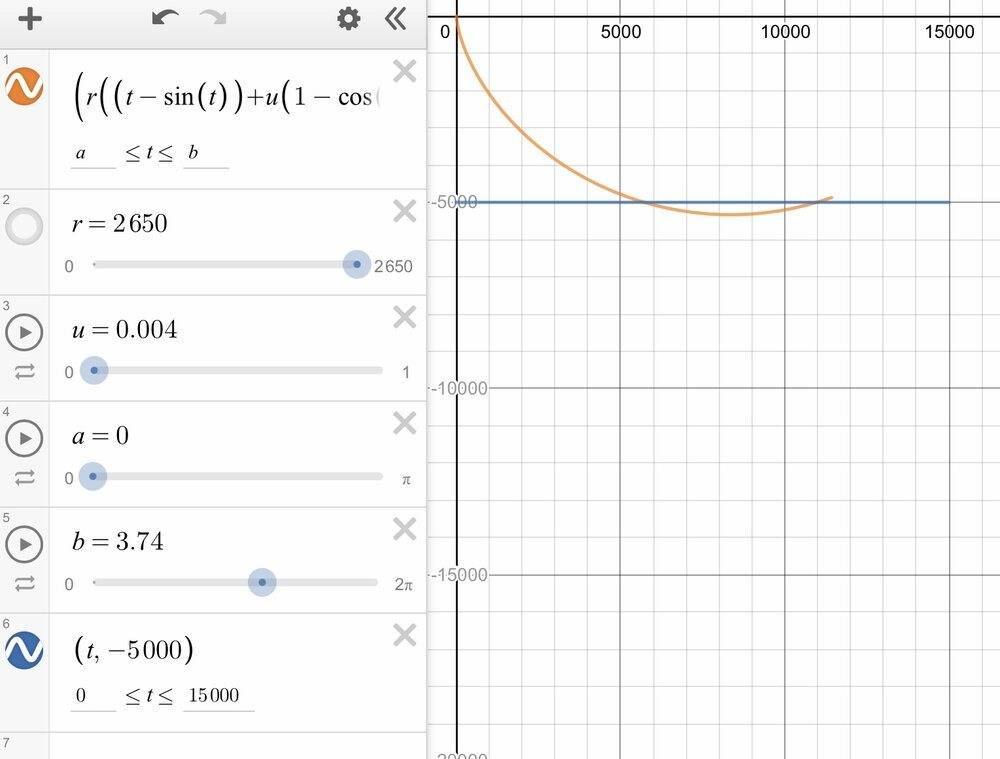Delete the b = 3.74 expression
Viewport: 1000px width, 759px height.
tap(405, 529)
